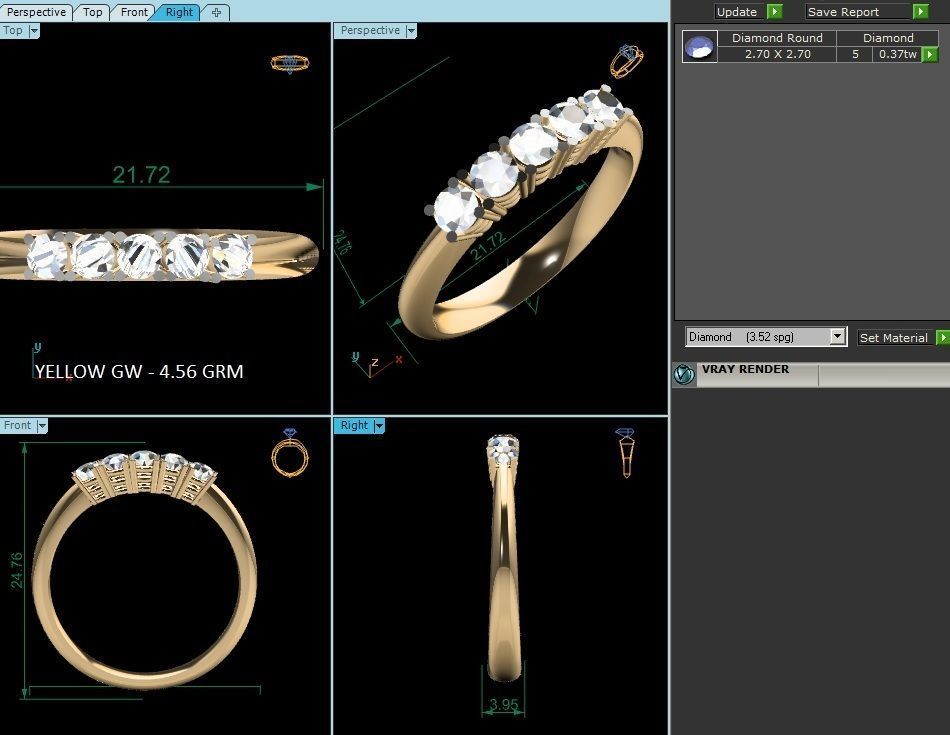The width and height of the screenshot is (950, 735).
Task: Select the 3.95 dimension in Right viewport
Action: pyautogui.click(x=504, y=705)
